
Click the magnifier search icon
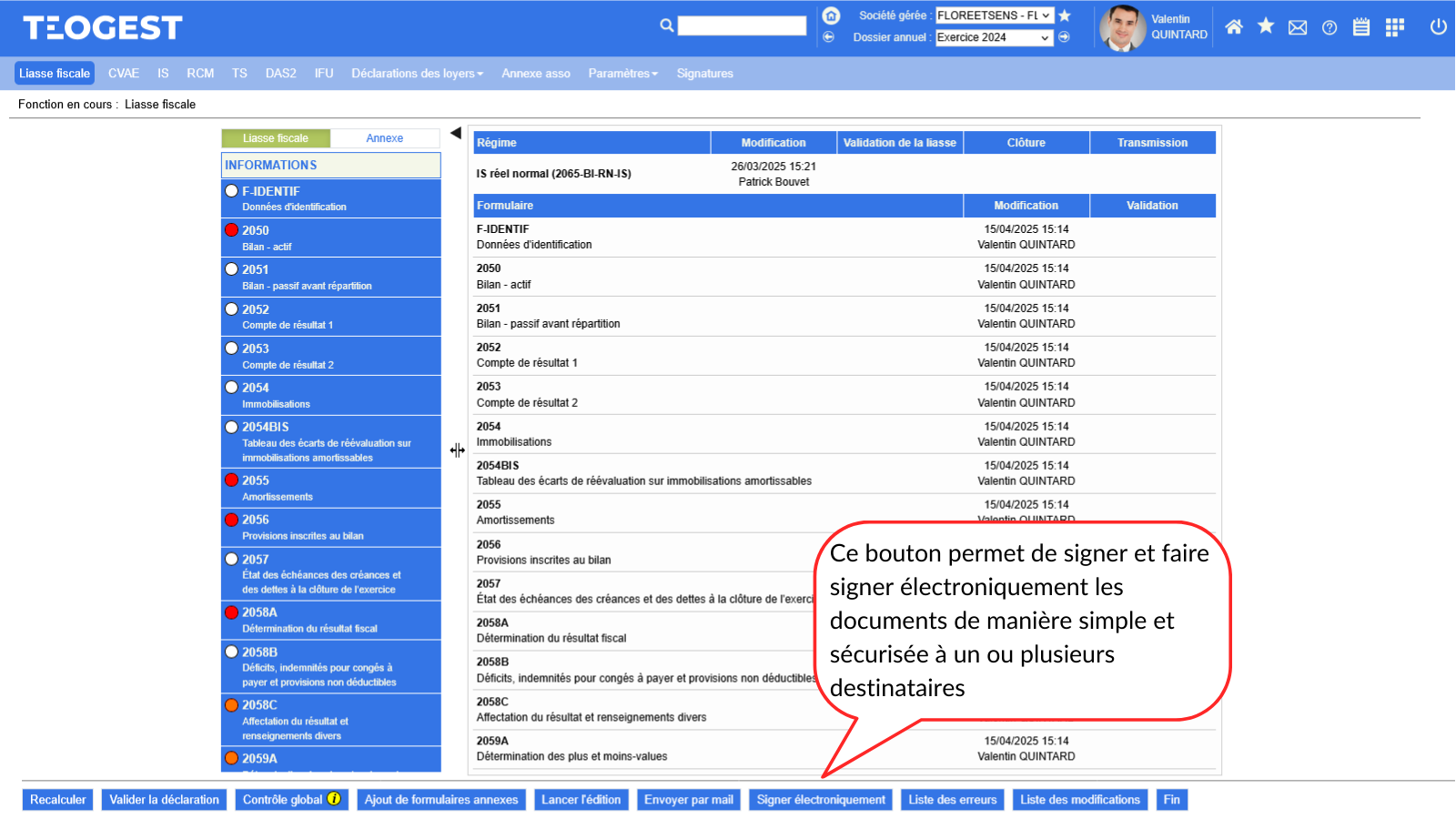click(667, 25)
